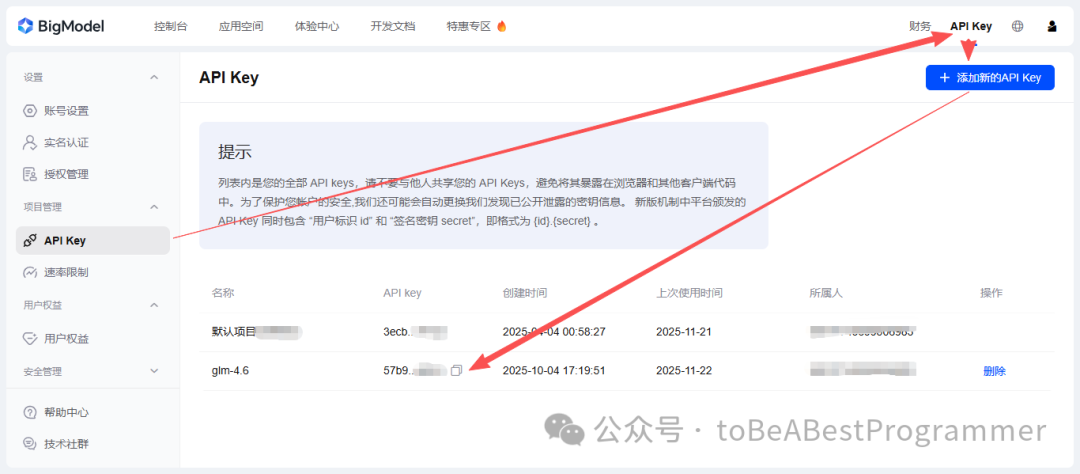This screenshot has height=474, width=1080.
Task: Click 添加新的API Key button
Action: click(x=990, y=78)
